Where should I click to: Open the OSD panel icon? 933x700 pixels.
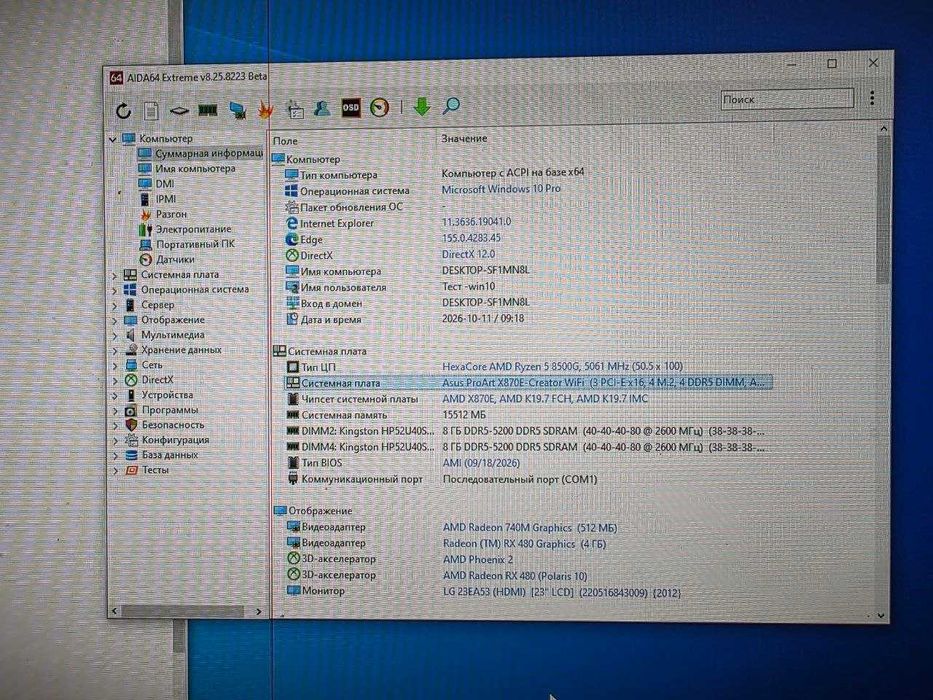(x=350, y=108)
